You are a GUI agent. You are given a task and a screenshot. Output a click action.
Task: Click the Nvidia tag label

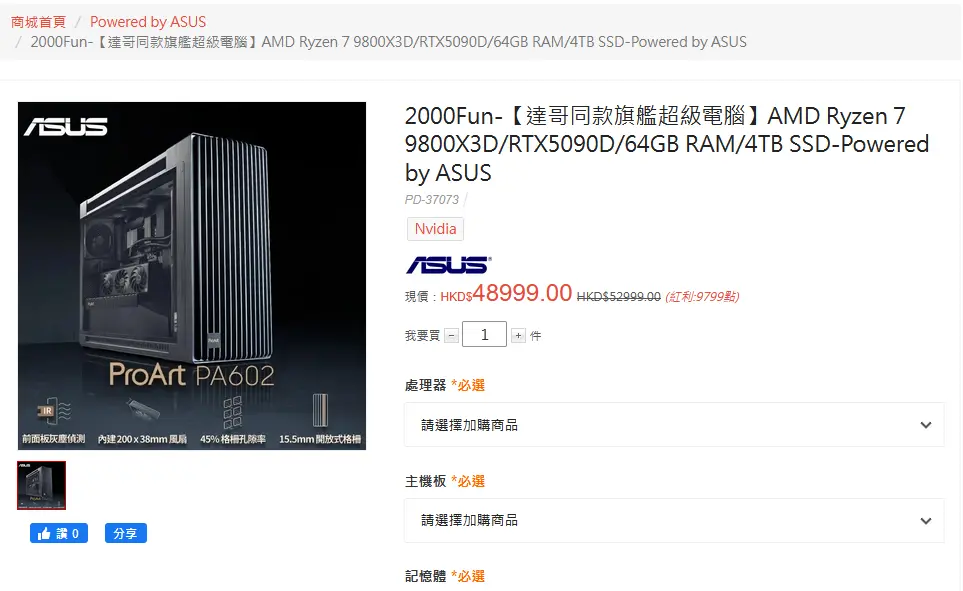click(435, 229)
